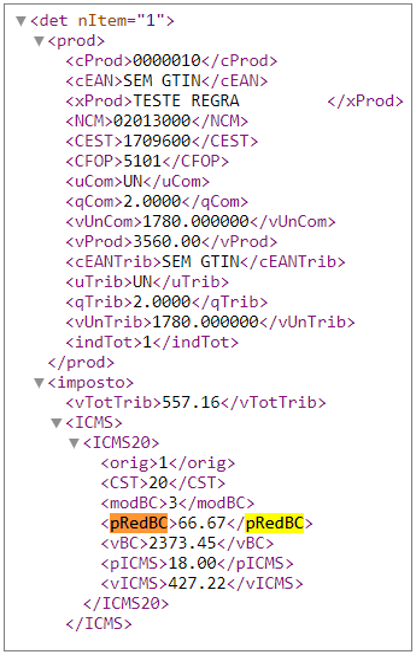Select the cProd value 0000010
The height and width of the screenshot is (655, 414).
tap(167, 61)
